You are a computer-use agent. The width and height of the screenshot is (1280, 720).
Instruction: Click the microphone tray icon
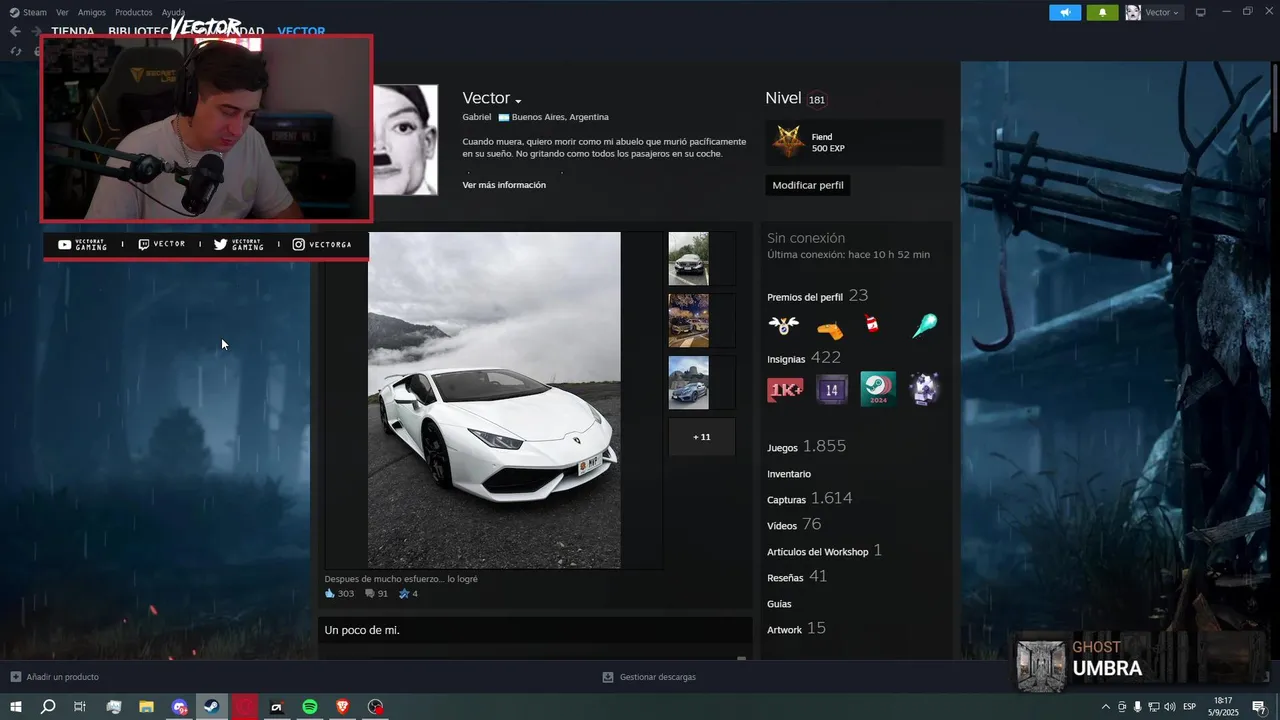pyautogui.click(x=1137, y=707)
